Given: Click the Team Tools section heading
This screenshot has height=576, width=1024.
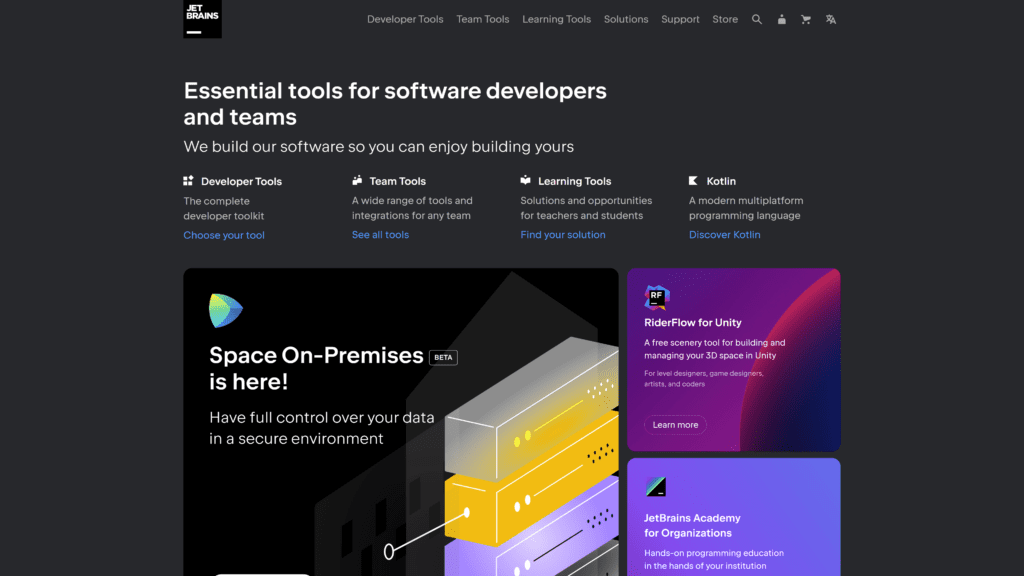Looking at the screenshot, I should (398, 181).
